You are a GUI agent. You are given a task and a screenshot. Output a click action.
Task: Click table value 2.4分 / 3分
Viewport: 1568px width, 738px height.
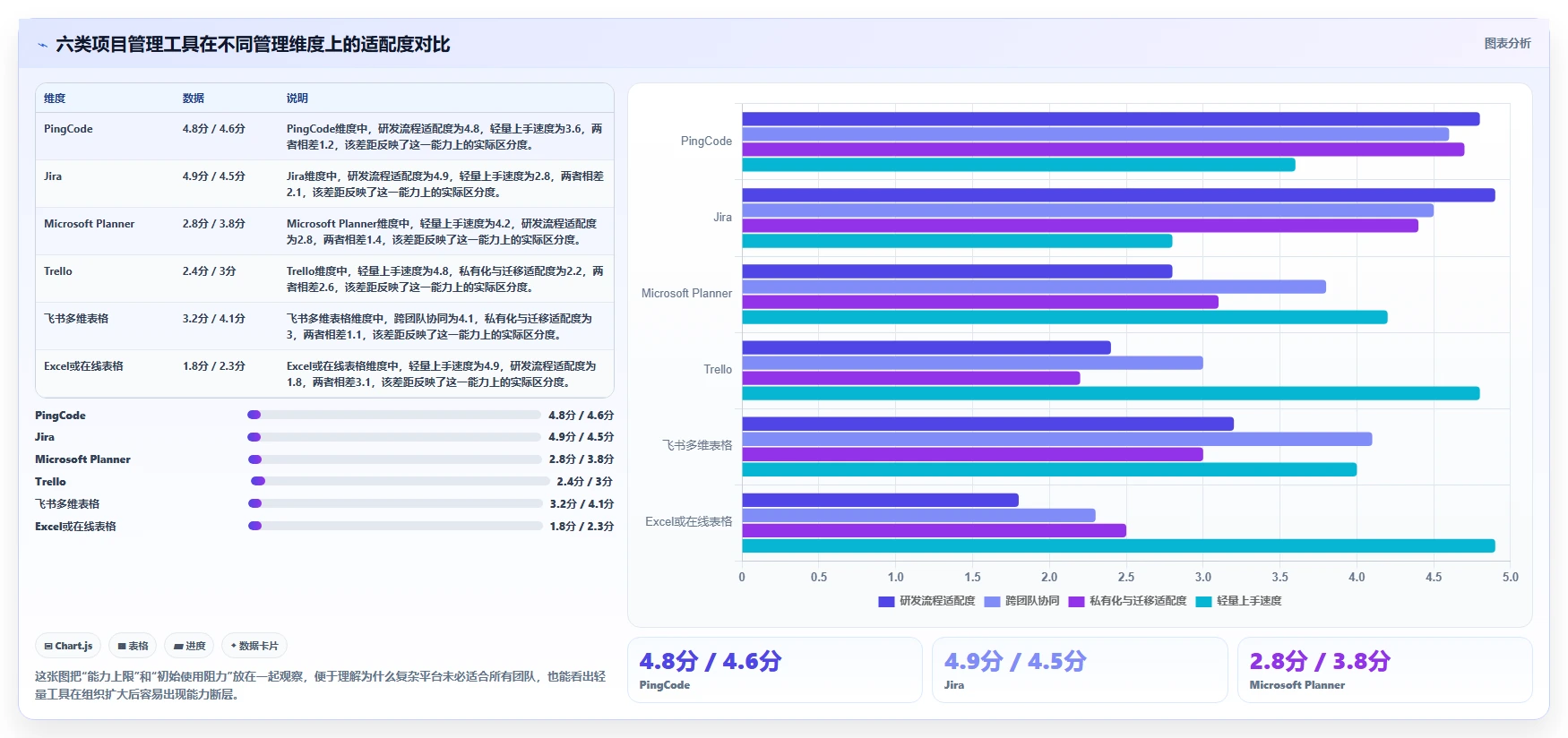210,271
